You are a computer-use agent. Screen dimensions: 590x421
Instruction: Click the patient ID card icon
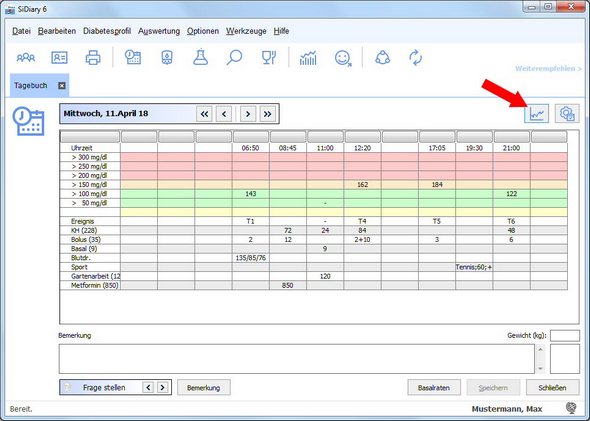click(x=59, y=58)
